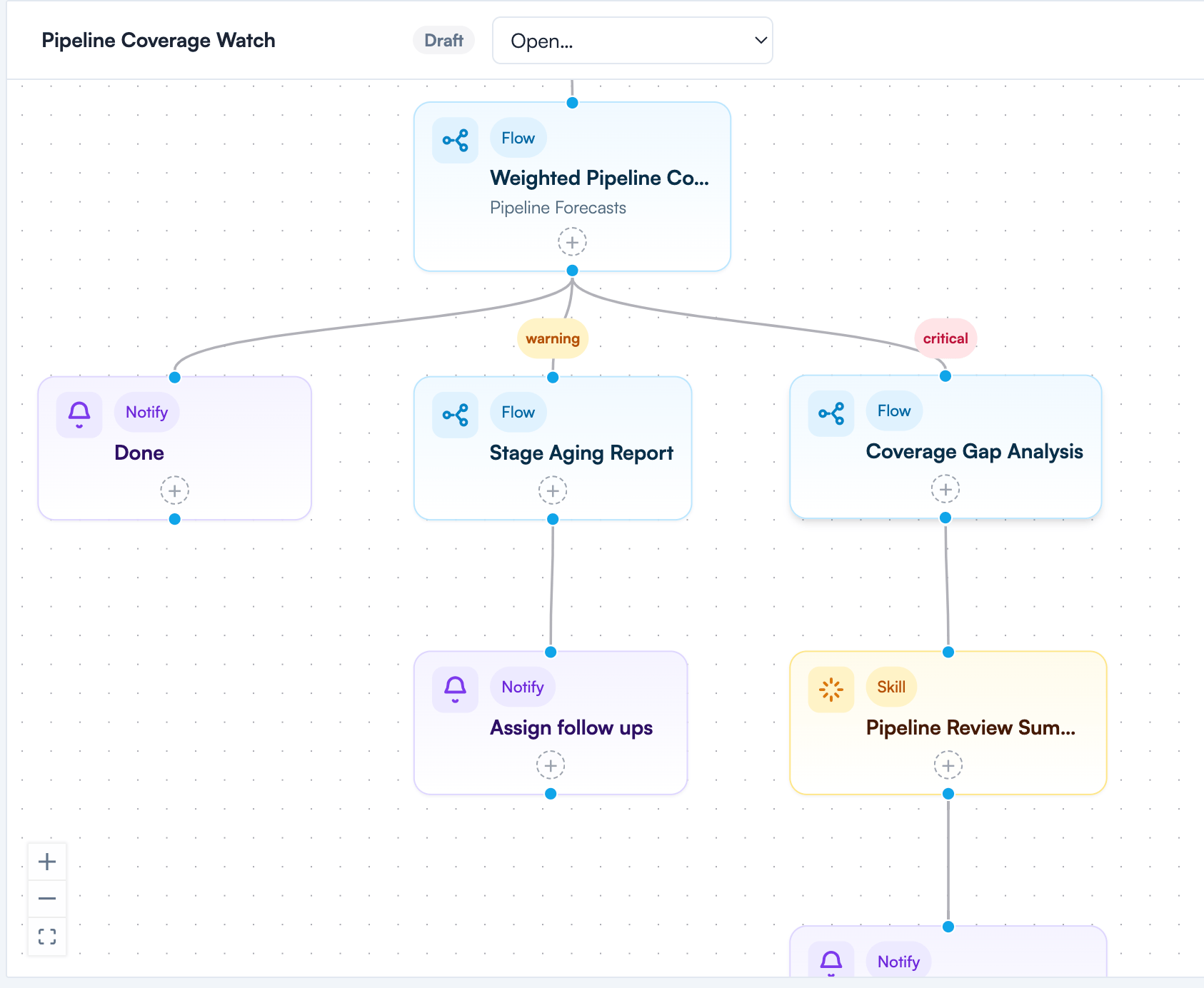Select the Pipeline Review Sum... title

(970, 727)
